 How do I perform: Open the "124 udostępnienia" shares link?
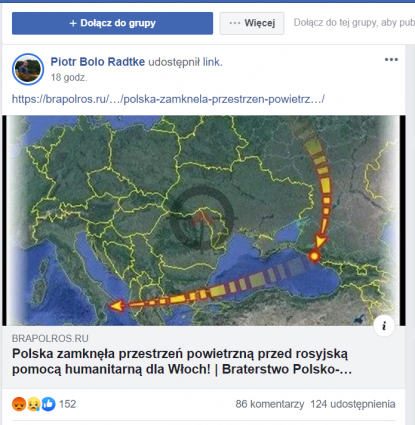click(x=353, y=404)
